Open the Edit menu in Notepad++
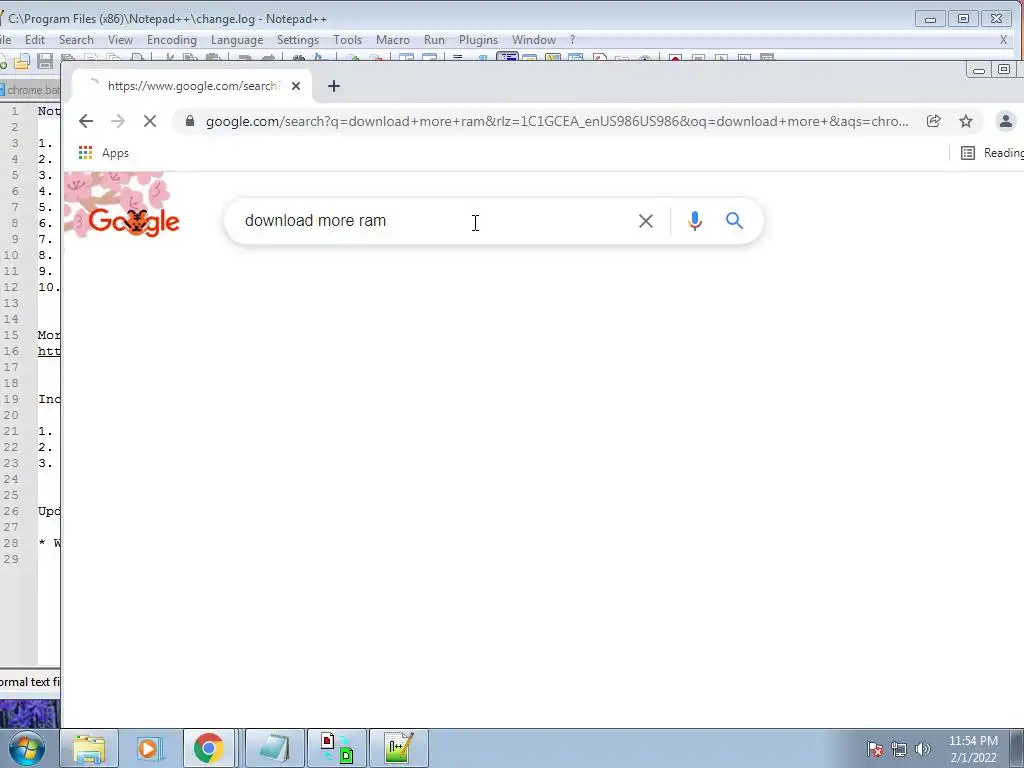Viewport: 1024px width, 768px height. pos(35,40)
